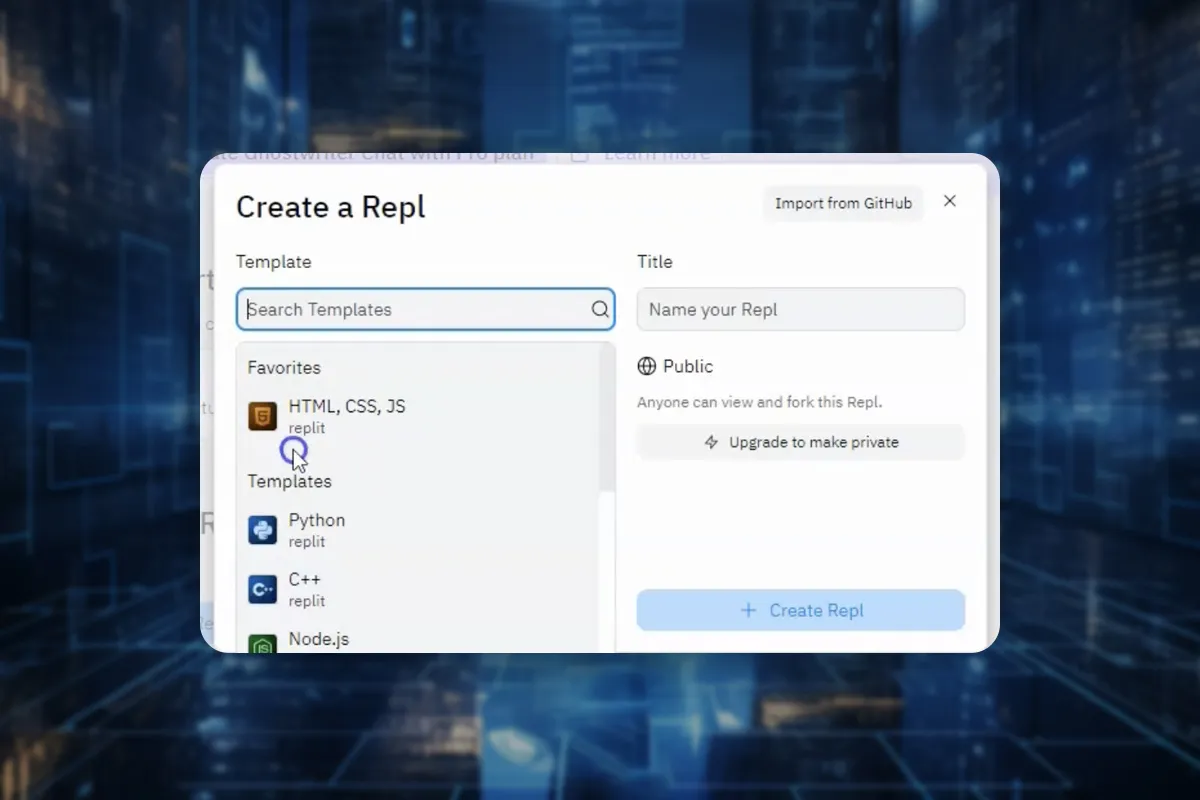
Task: Click Import from GitHub button
Action: coord(843,203)
